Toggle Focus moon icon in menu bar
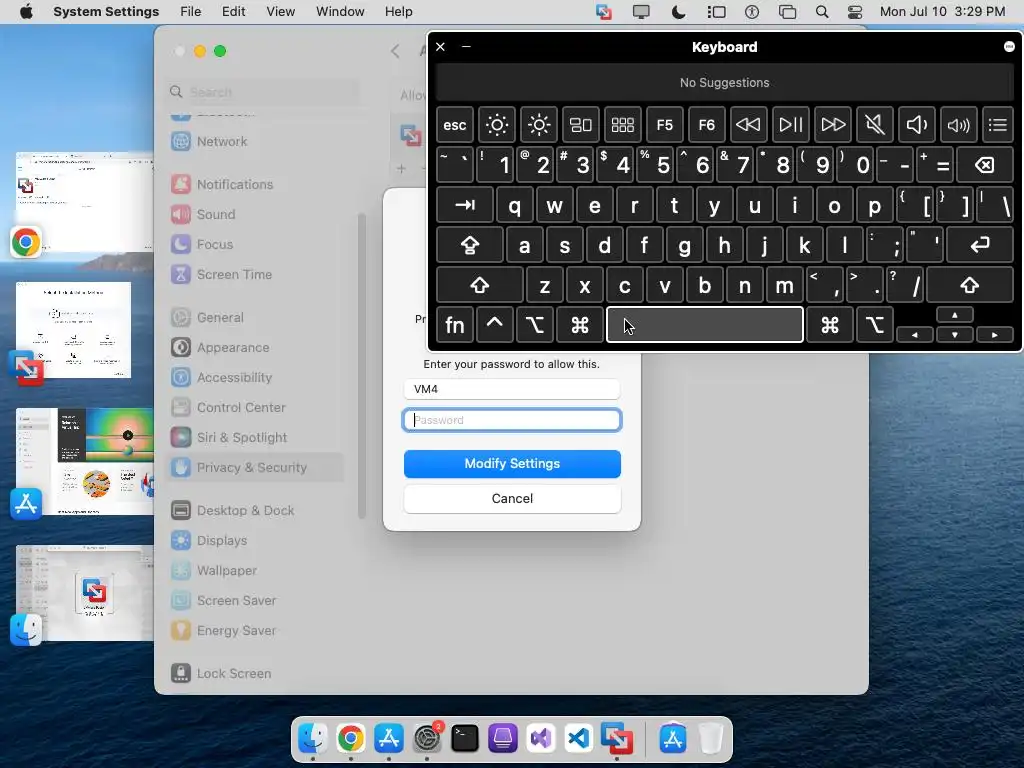The width and height of the screenshot is (1024, 768). tap(679, 12)
